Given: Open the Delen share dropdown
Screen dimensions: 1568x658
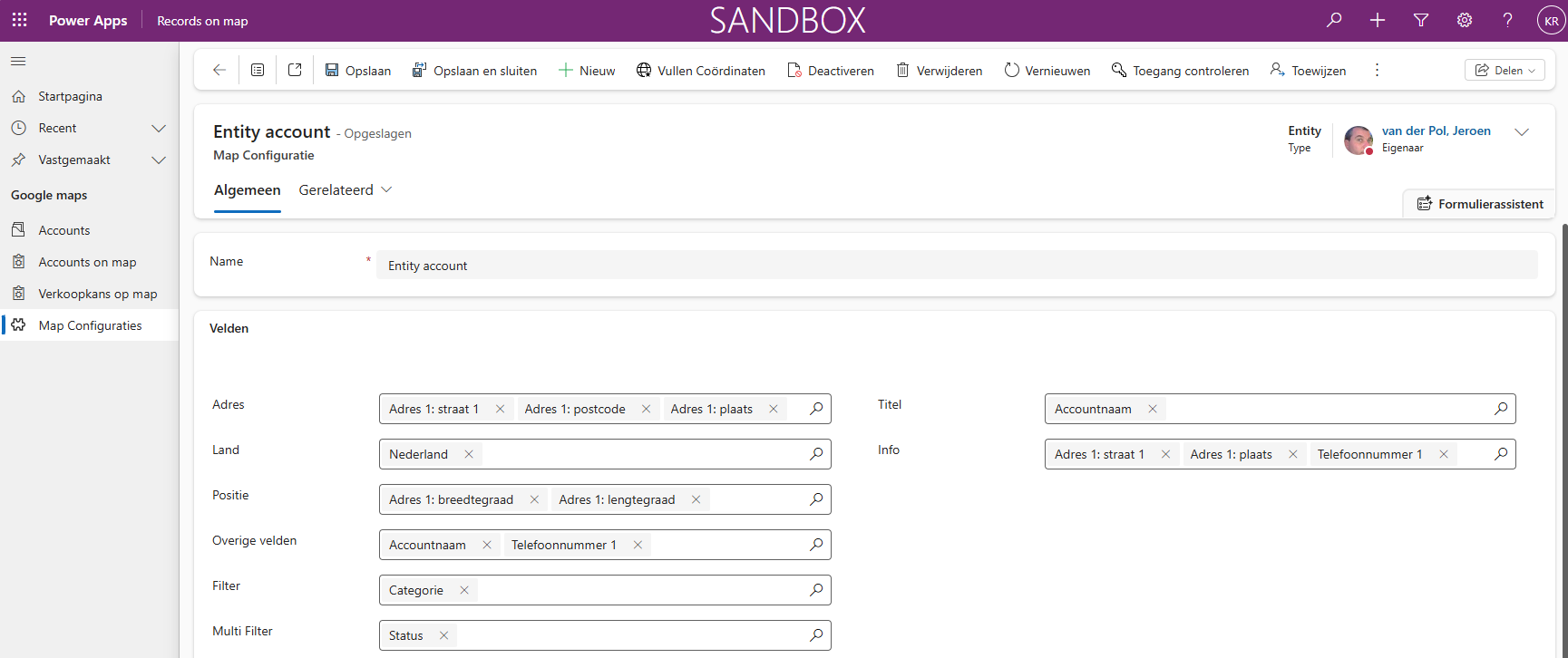Looking at the screenshot, I should pos(1505,70).
